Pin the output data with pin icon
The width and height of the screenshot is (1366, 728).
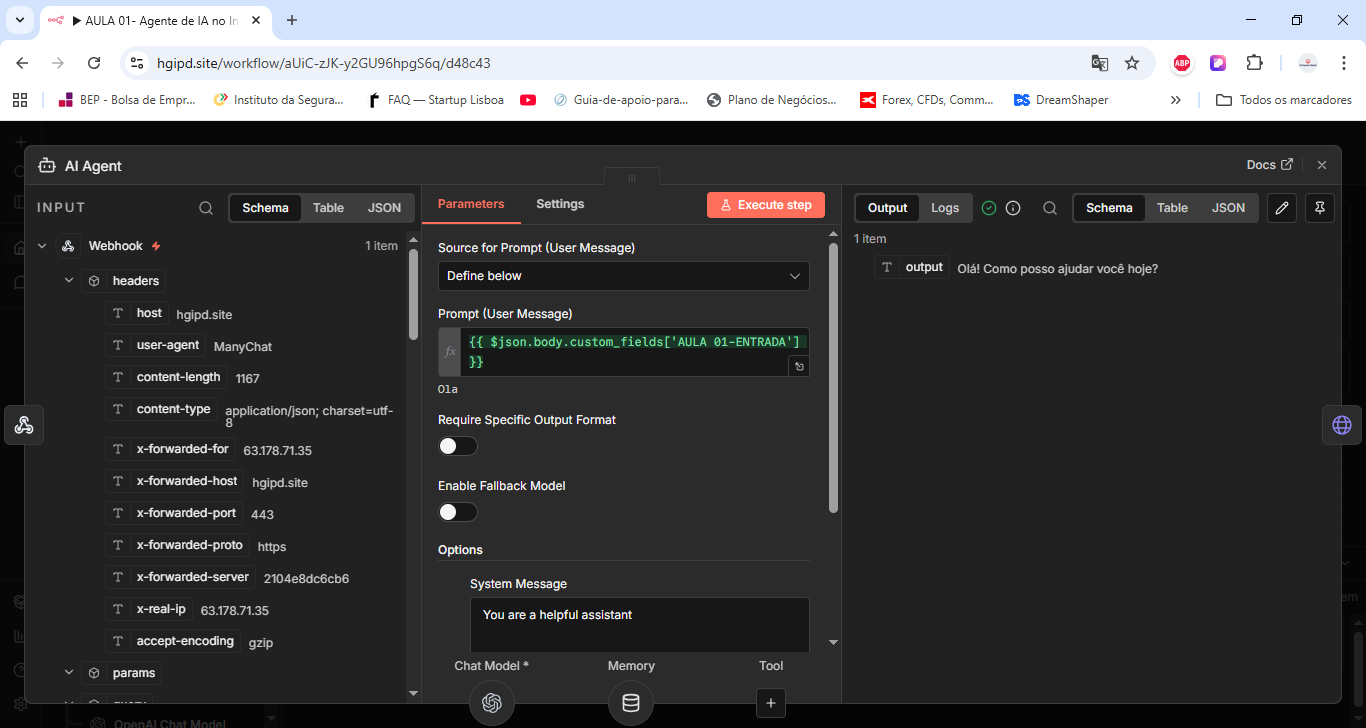[x=1319, y=208]
